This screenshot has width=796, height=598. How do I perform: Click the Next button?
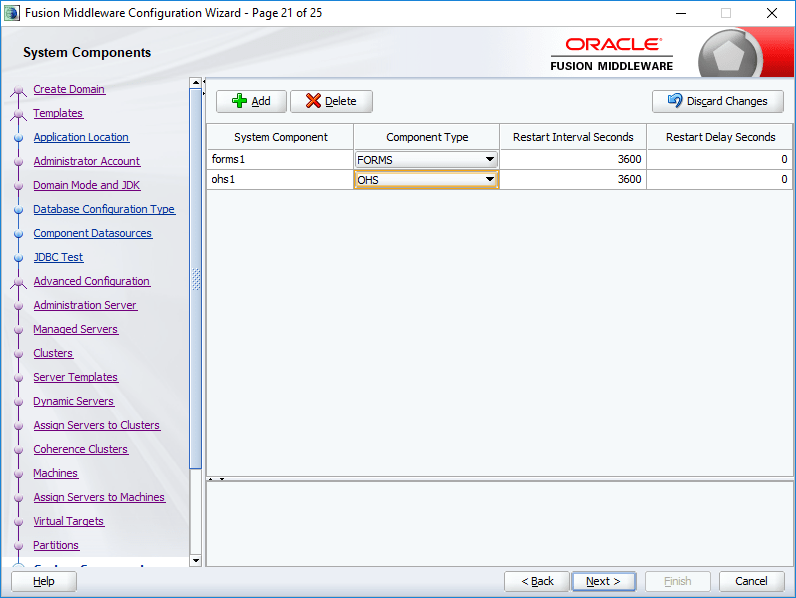[x=604, y=581]
